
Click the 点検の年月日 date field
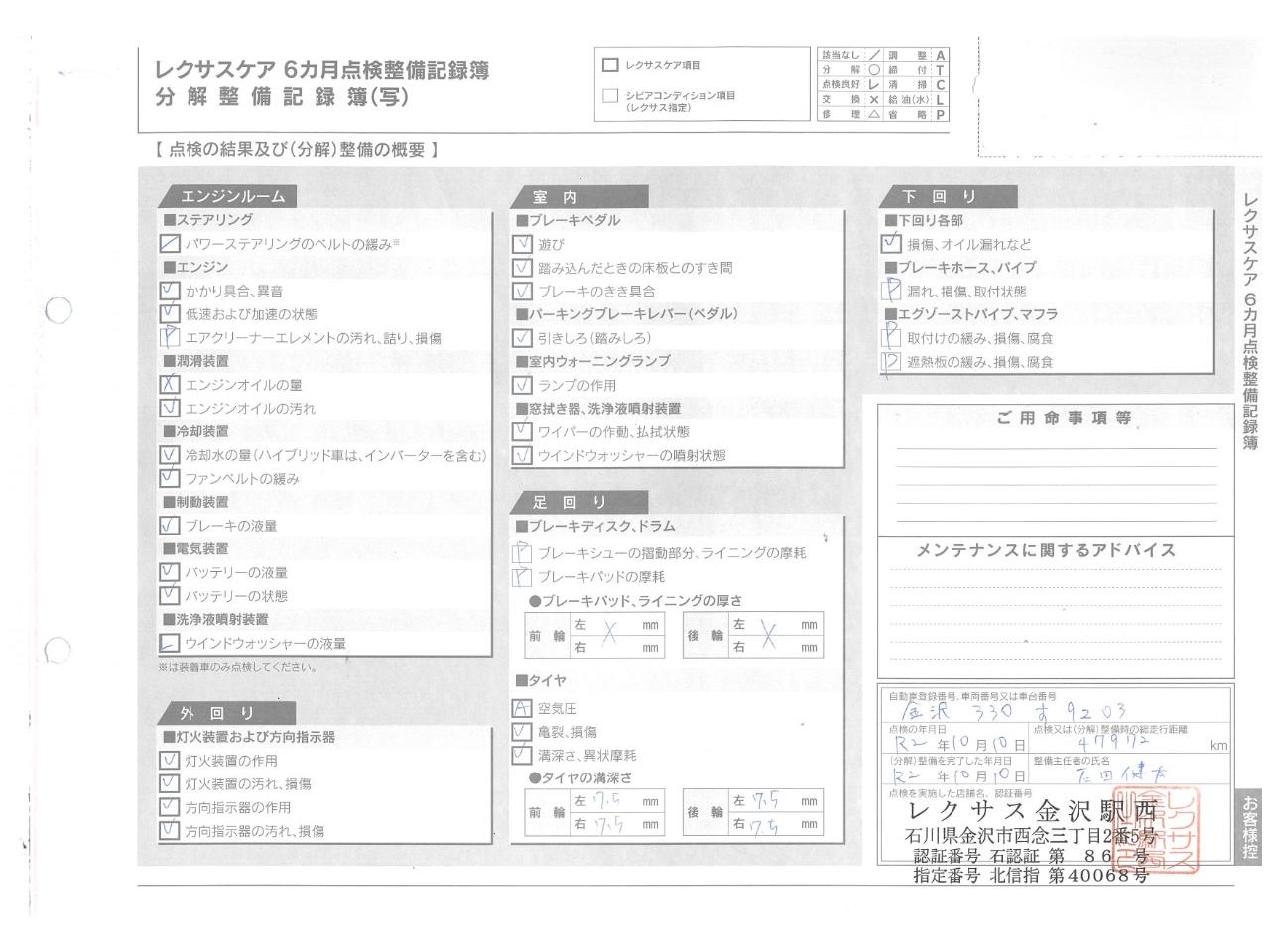pyautogui.click(x=956, y=739)
